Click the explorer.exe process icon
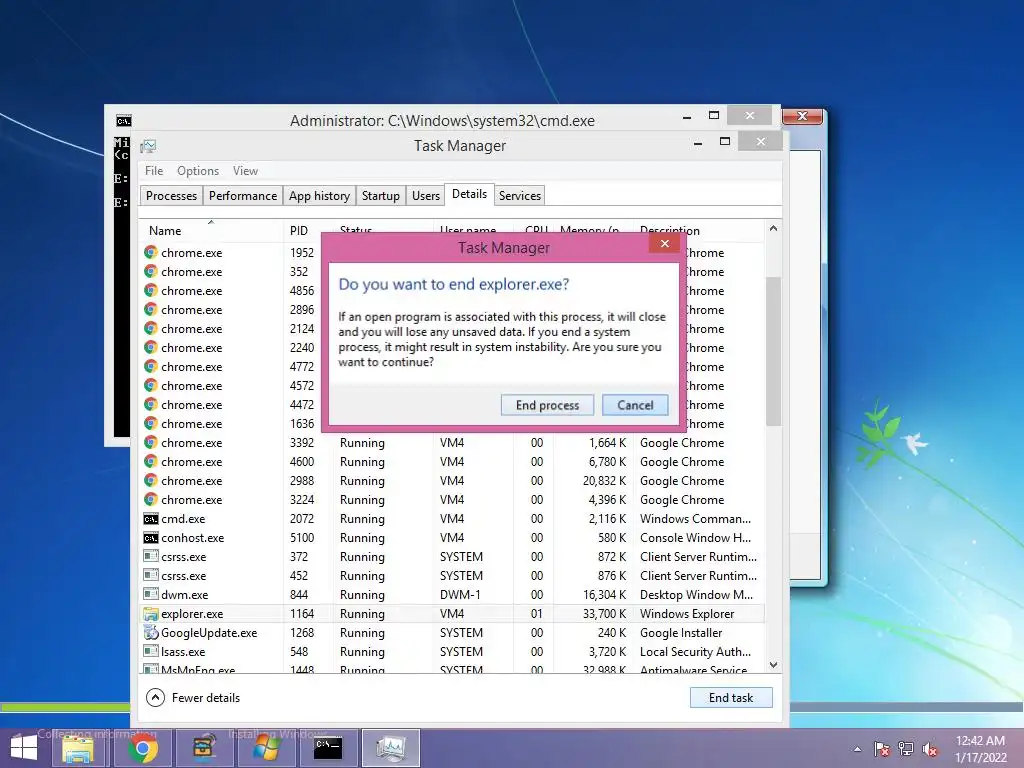 point(151,614)
